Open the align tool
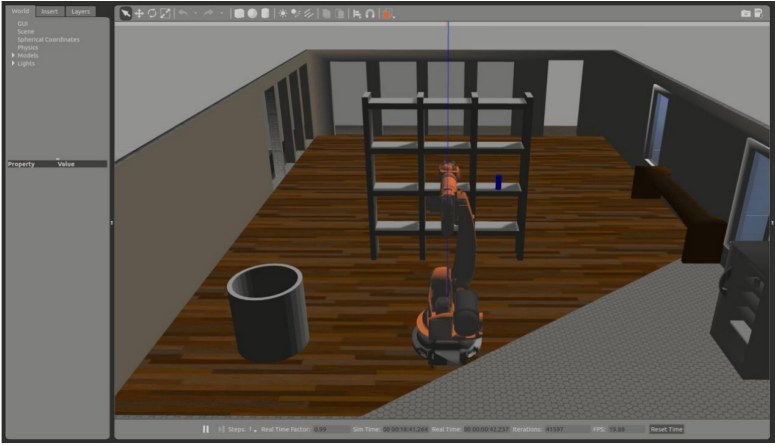 (x=357, y=13)
